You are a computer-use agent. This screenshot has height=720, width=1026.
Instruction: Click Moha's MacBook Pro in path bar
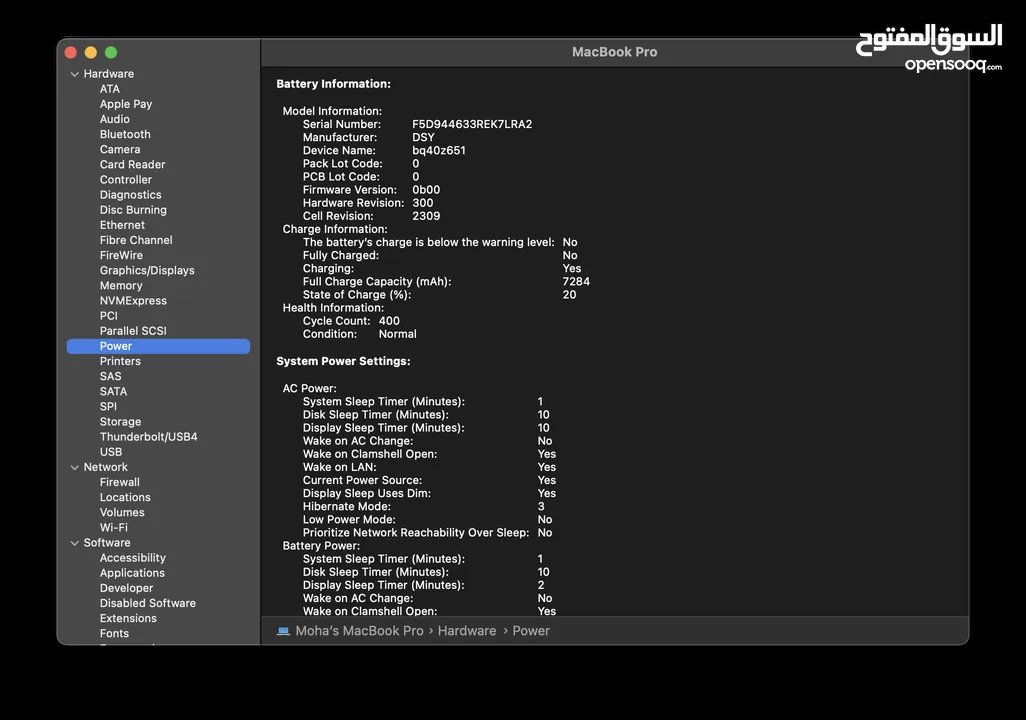tap(359, 631)
